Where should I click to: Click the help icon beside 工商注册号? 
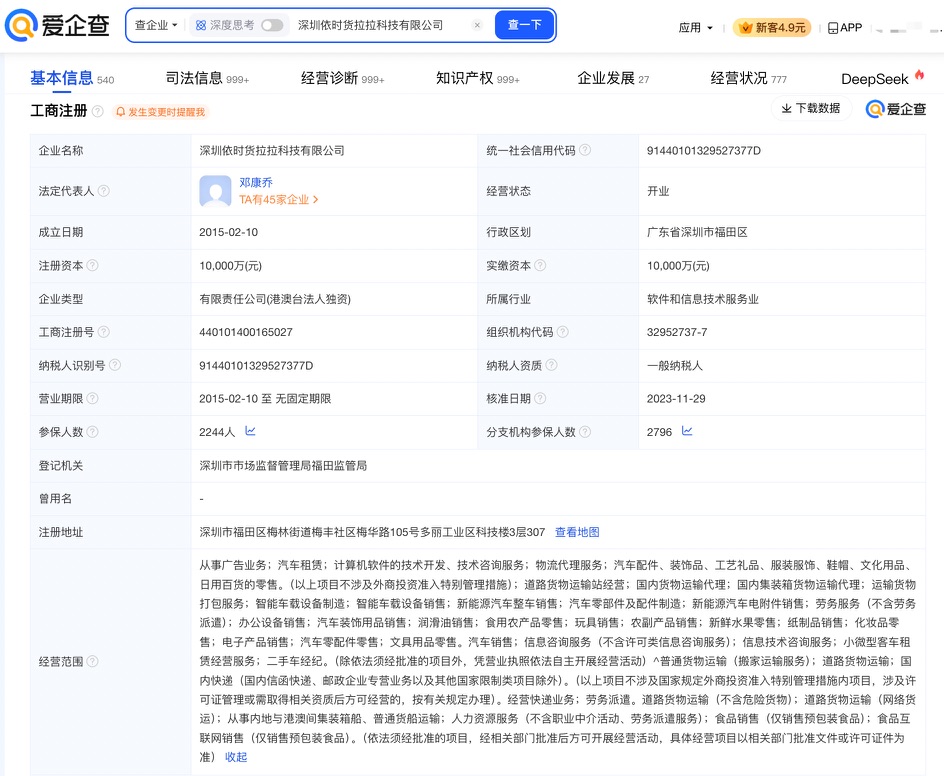coord(104,332)
